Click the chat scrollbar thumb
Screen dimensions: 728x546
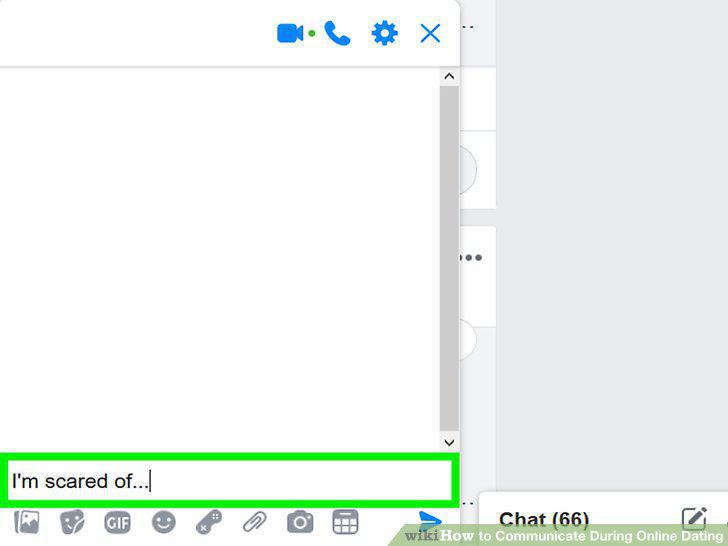(449, 258)
